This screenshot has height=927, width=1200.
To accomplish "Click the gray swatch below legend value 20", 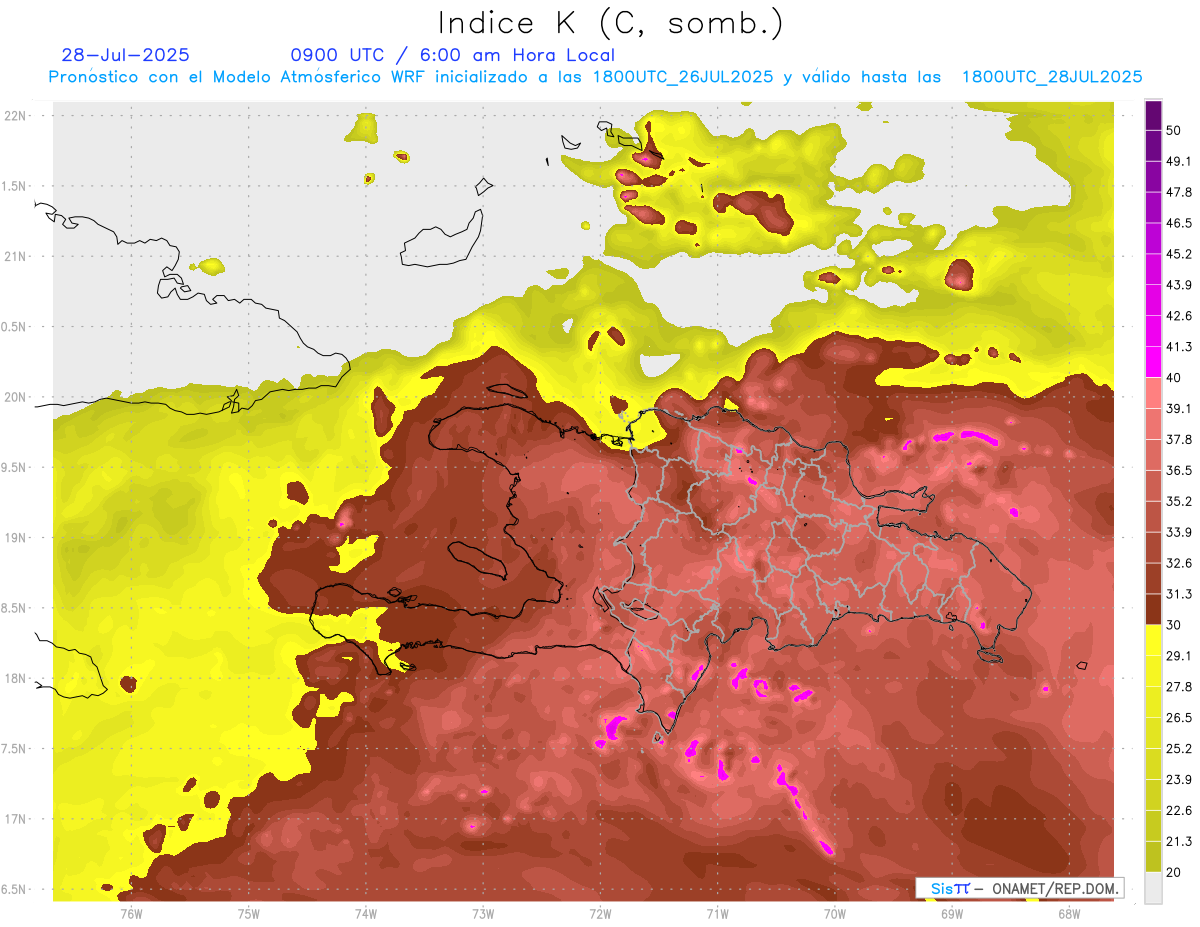I will (x=1153, y=888).
